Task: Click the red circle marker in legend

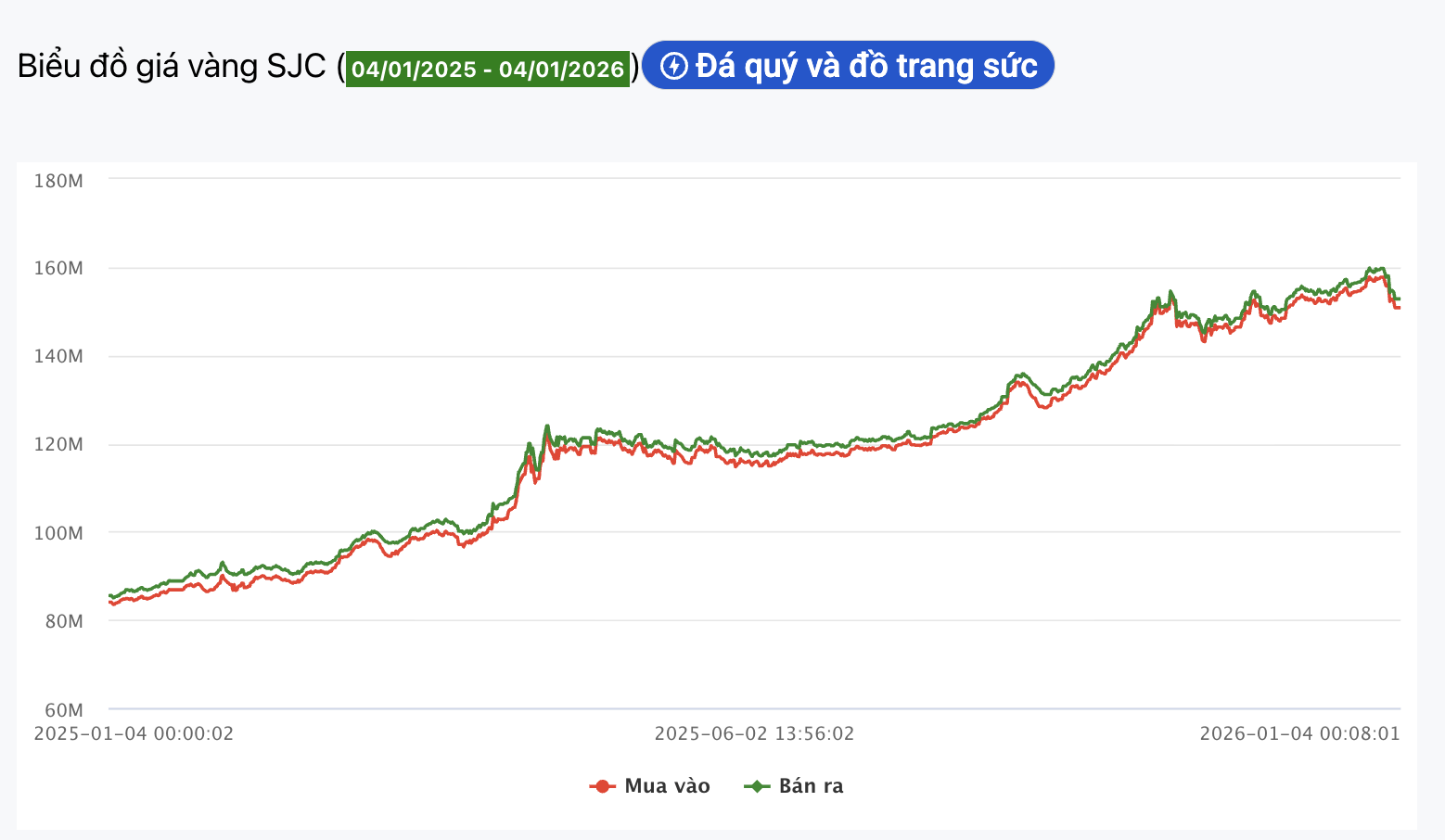Action: 602,786
